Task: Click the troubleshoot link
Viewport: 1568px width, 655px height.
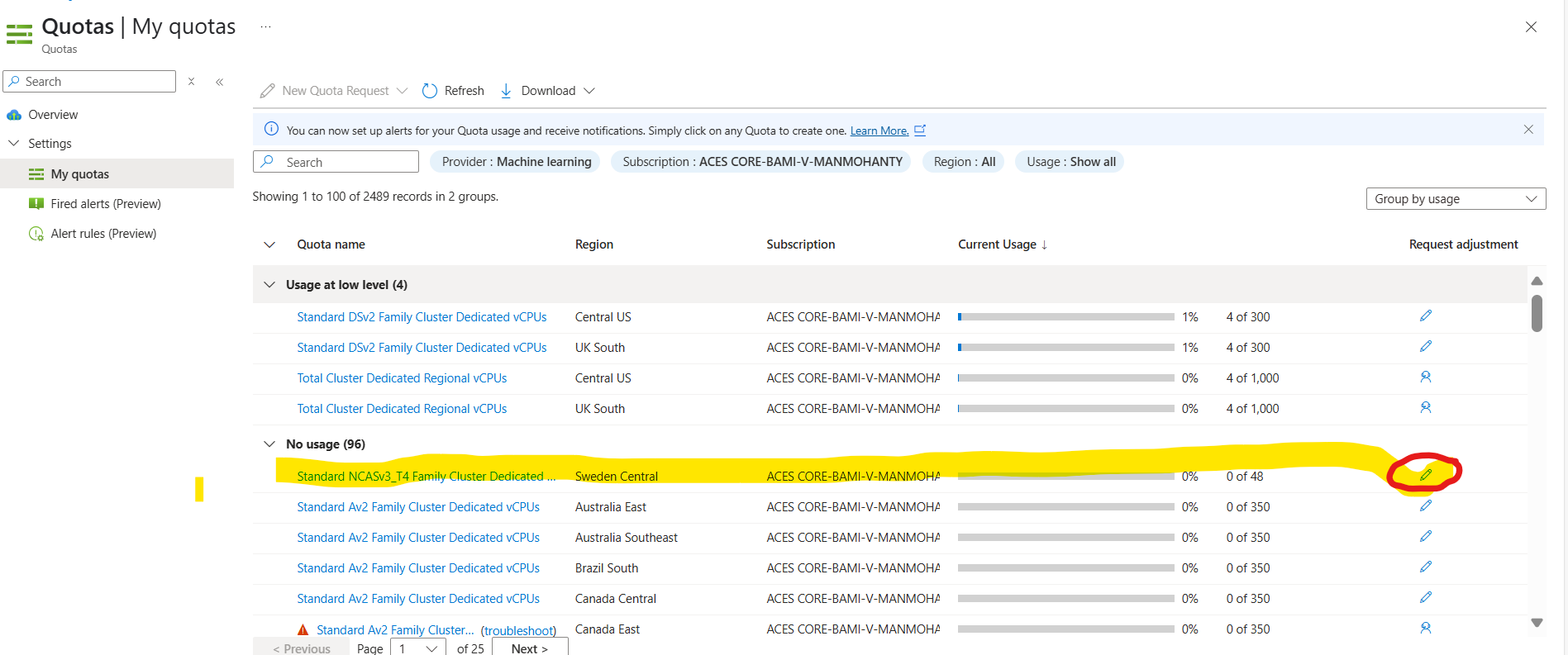Action: (519, 631)
